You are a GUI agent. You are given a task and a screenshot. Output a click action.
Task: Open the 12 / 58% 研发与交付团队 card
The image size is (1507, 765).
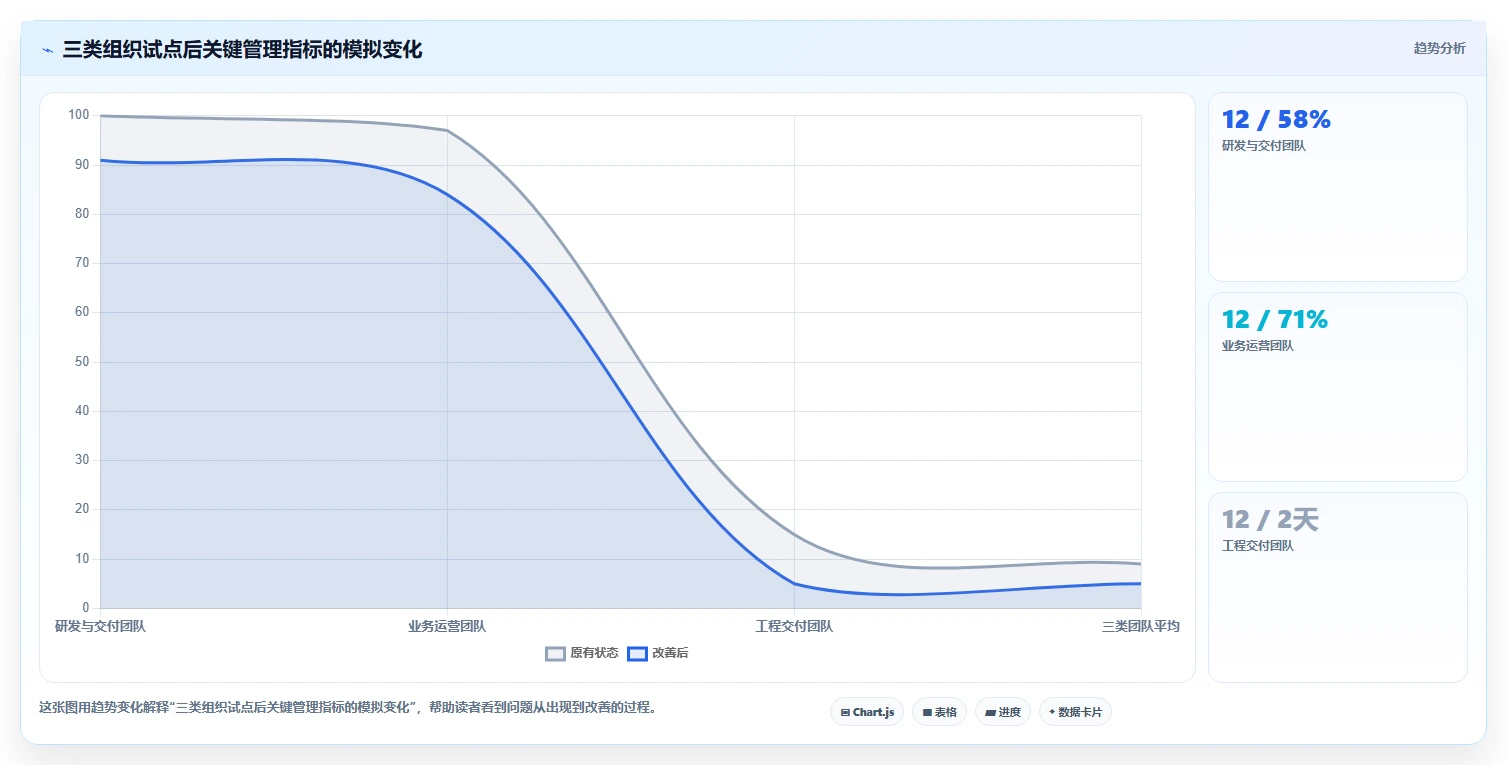click(1337, 187)
